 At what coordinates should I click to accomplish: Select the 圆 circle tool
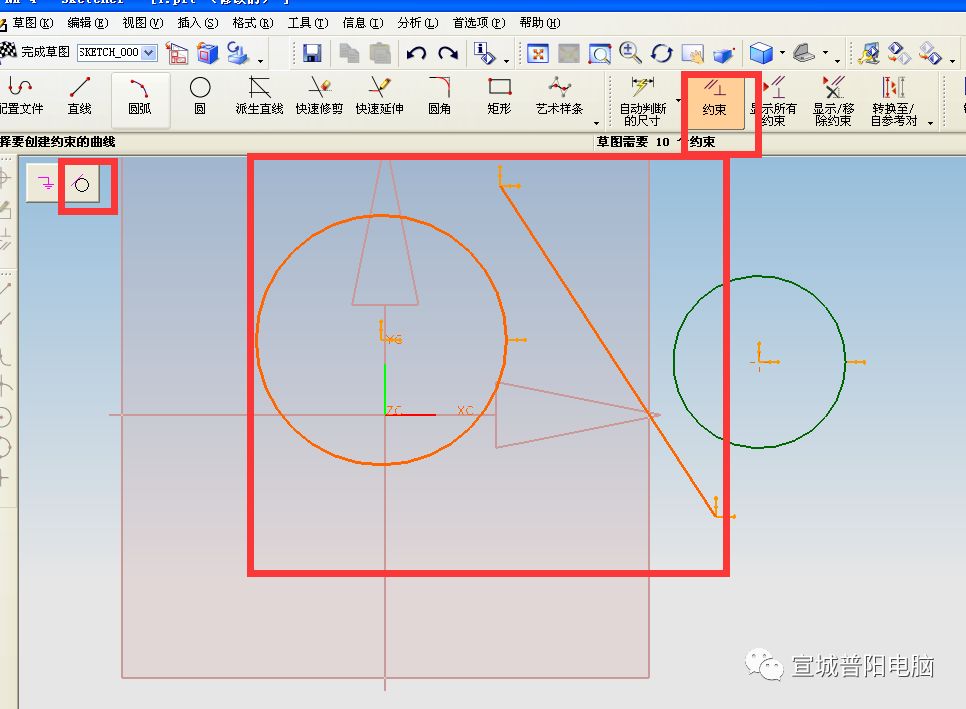200,95
